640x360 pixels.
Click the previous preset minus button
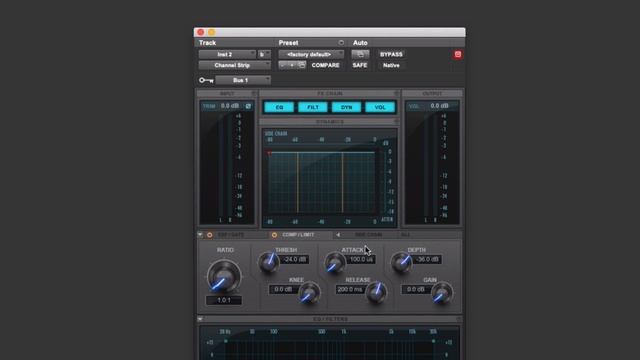pos(283,65)
